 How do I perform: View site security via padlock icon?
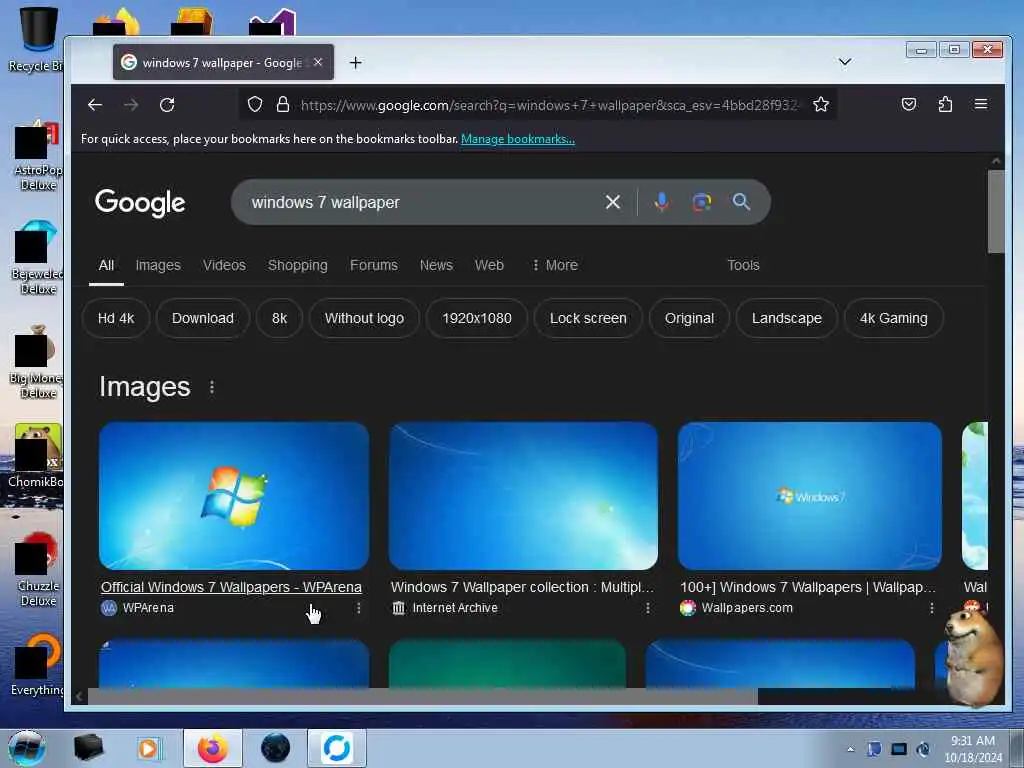[283, 104]
